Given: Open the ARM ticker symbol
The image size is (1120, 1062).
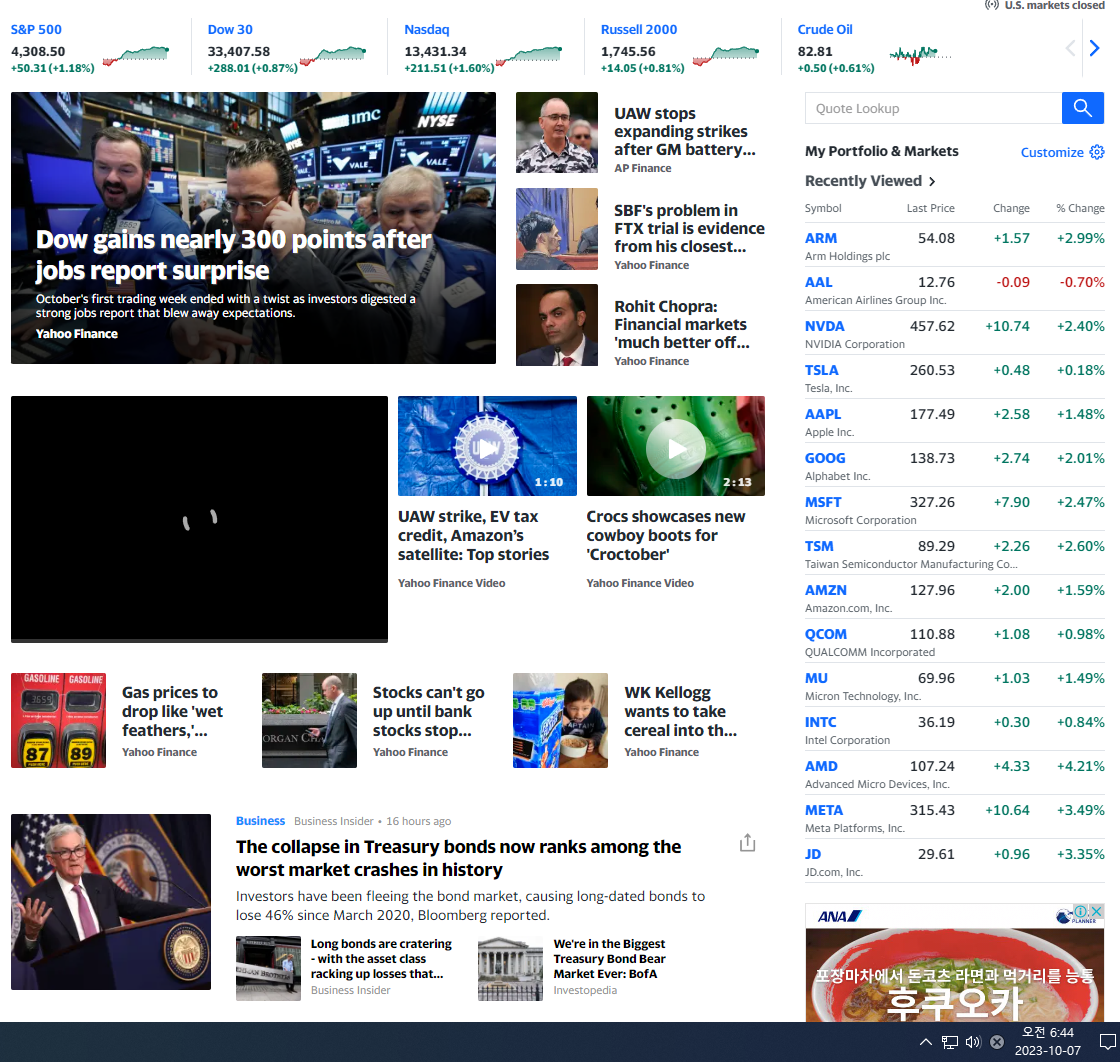Looking at the screenshot, I should point(821,239).
